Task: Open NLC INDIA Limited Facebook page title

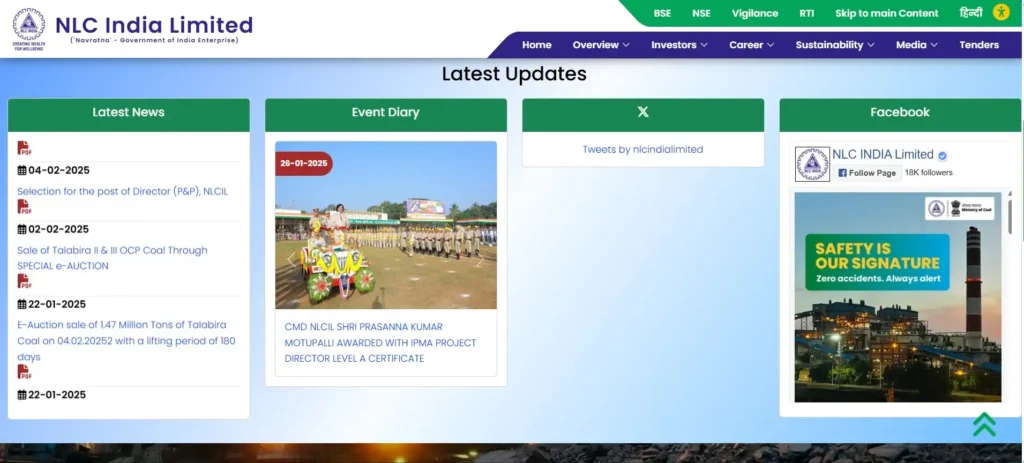Action: pyautogui.click(x=883, y=155)
